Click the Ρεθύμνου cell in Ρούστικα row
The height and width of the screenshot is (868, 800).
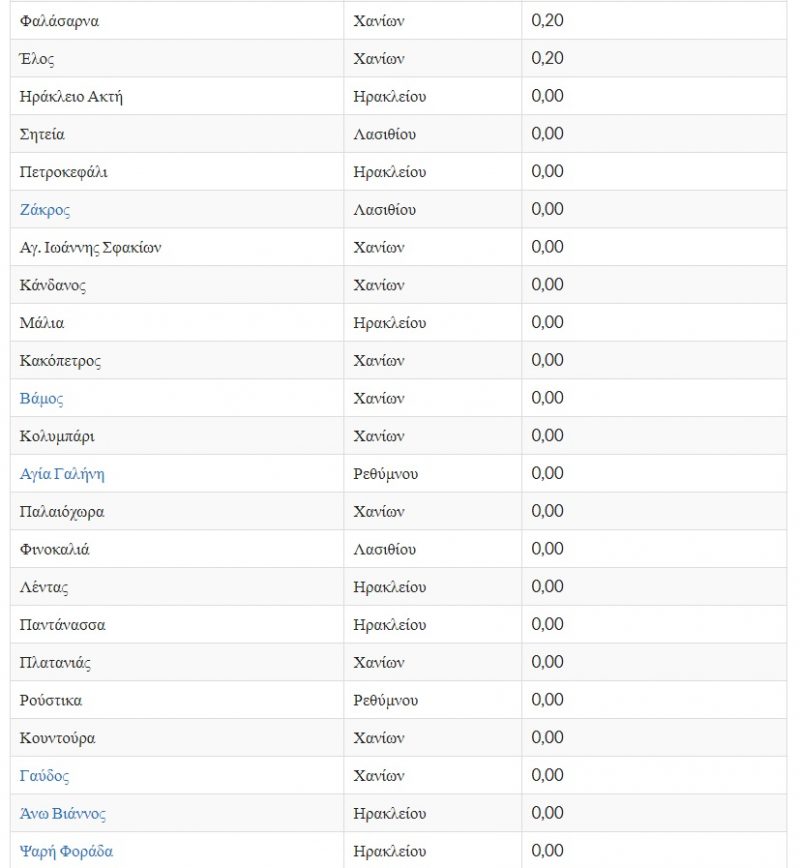386,701
